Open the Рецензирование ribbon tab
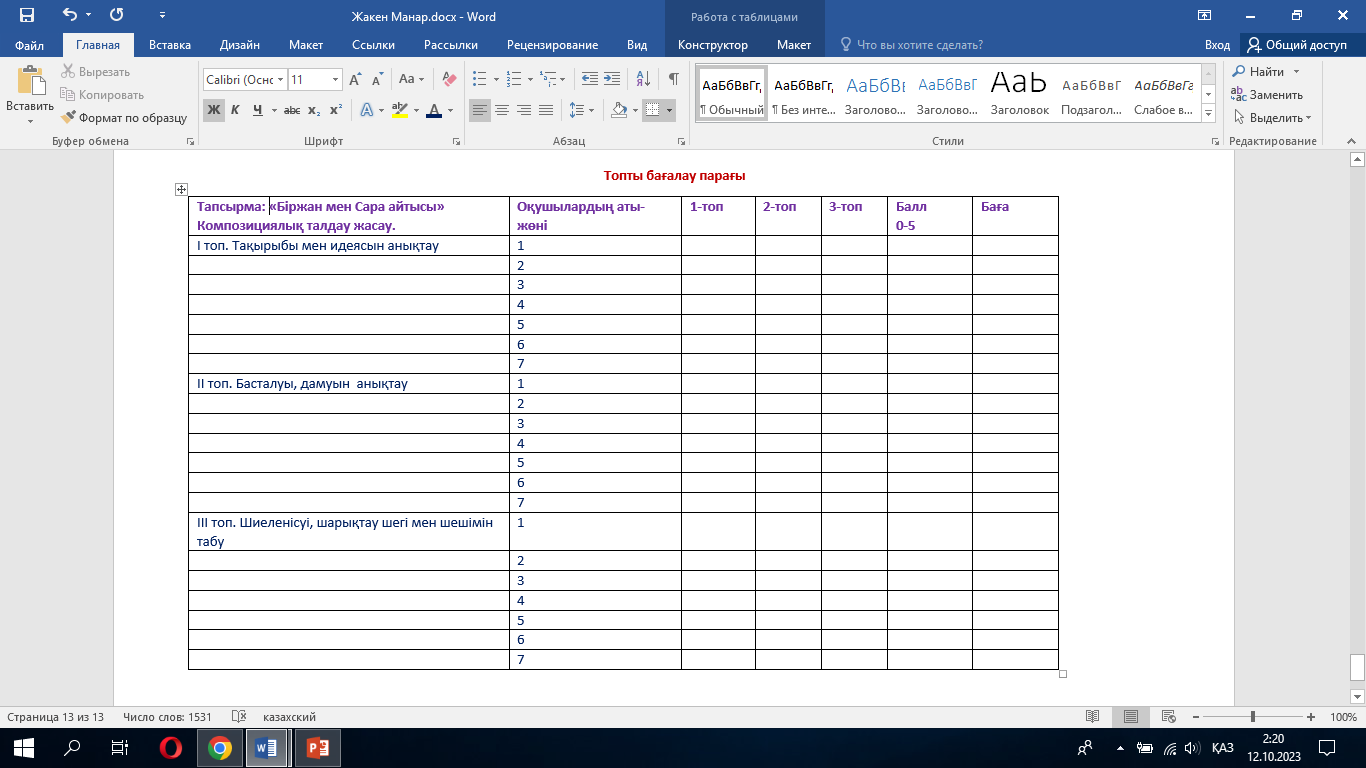The height and width of the screenshot is (768, 1366). point(552,45)
